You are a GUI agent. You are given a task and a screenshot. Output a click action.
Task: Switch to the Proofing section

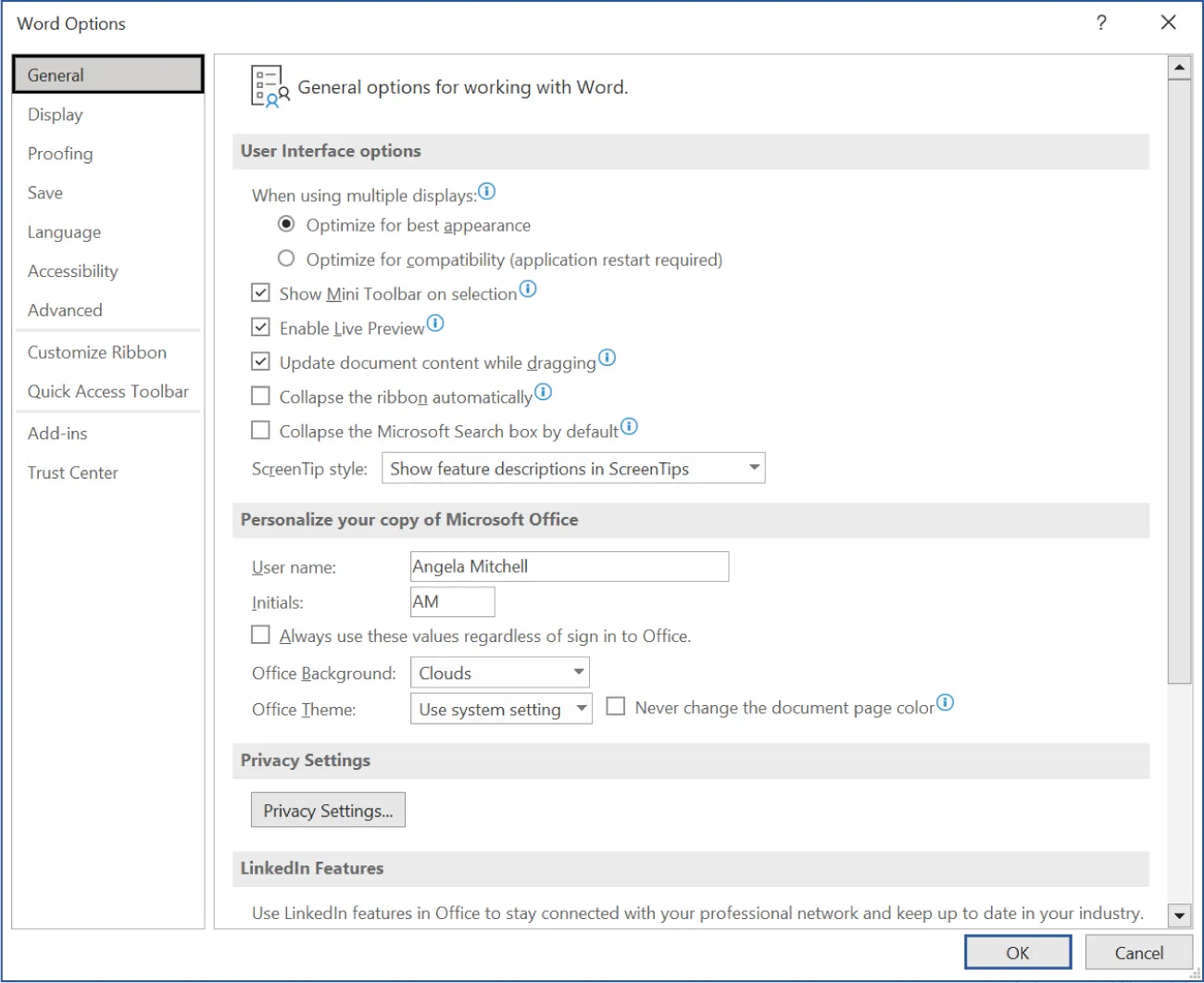click(x=60, y=153)
